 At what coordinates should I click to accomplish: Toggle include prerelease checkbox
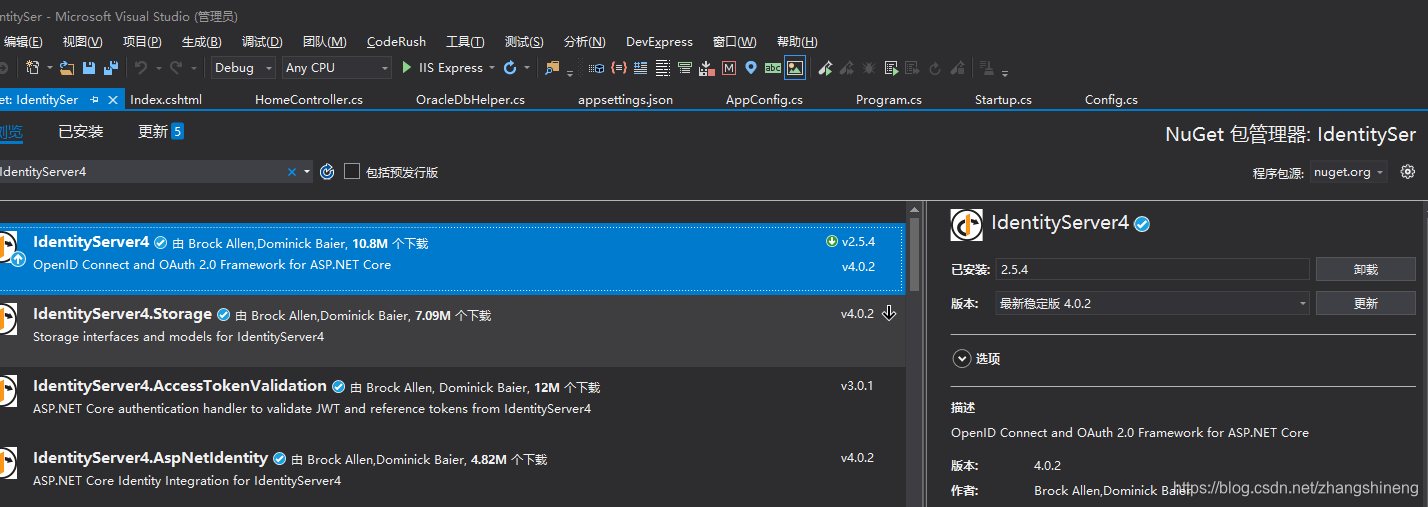(352, 171)
